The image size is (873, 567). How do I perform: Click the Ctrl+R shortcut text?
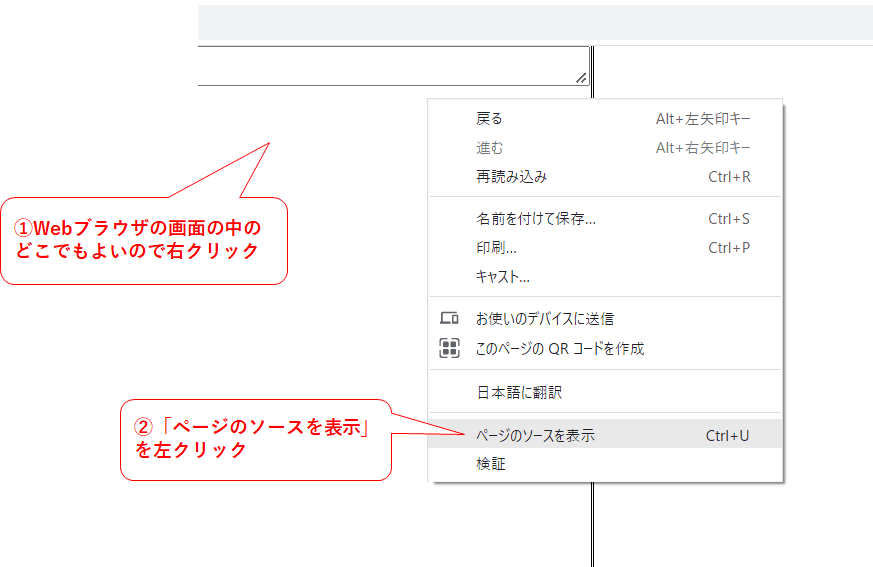point(729,177)
